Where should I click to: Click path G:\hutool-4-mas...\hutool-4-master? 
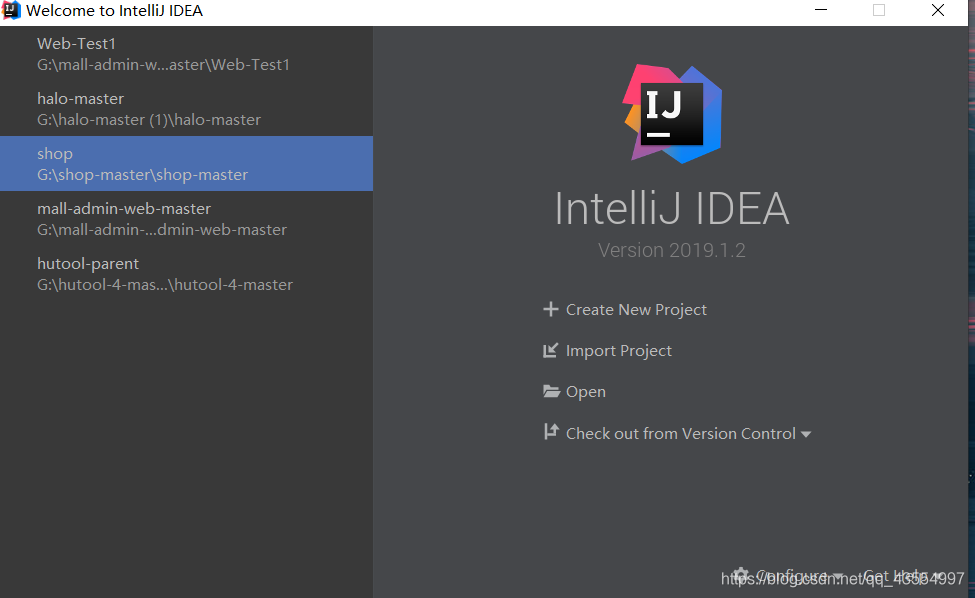tap(165, 285)
